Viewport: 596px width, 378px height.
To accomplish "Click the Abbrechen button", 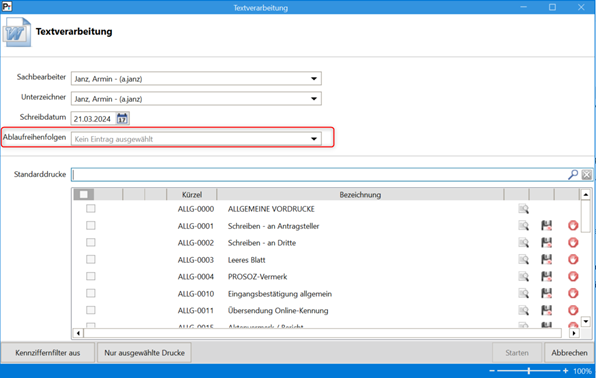I will pyautogui.click(x=569, y=353).
